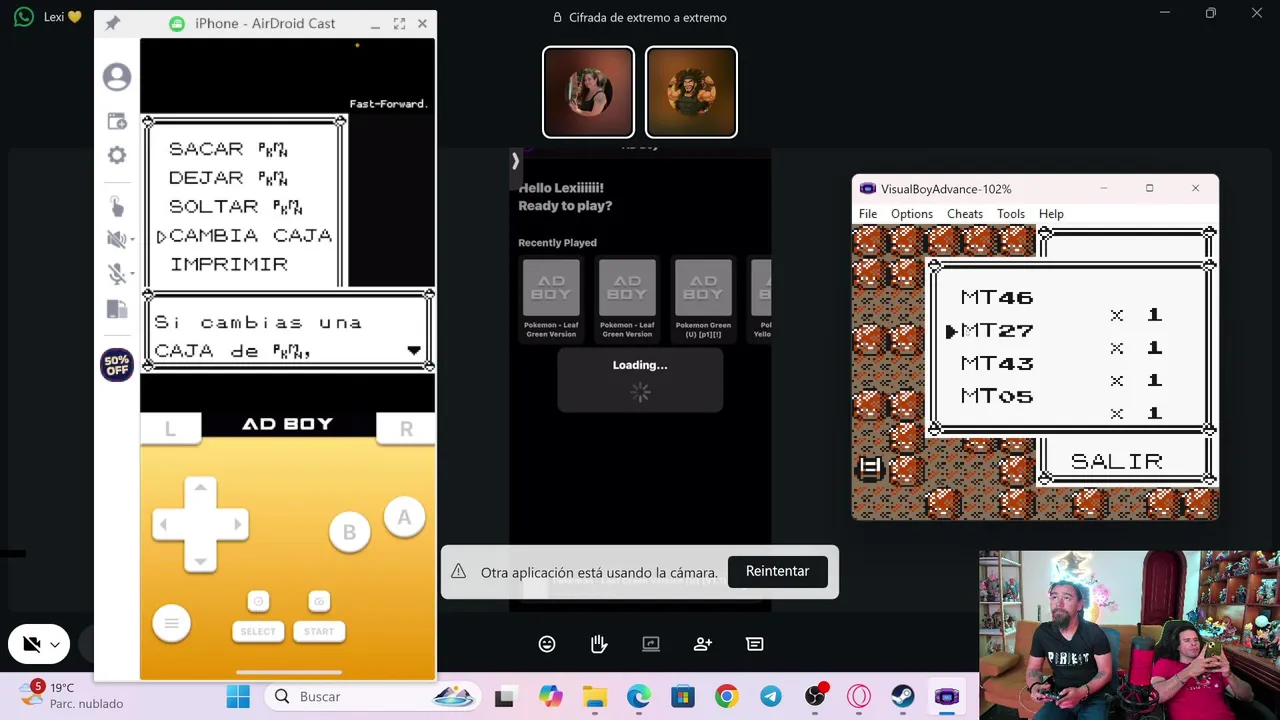This screenshot has width=1280, height=720.
Task: Expand the speaker options arrow in AirDroid sidebar
Action: tap(130, 240)
